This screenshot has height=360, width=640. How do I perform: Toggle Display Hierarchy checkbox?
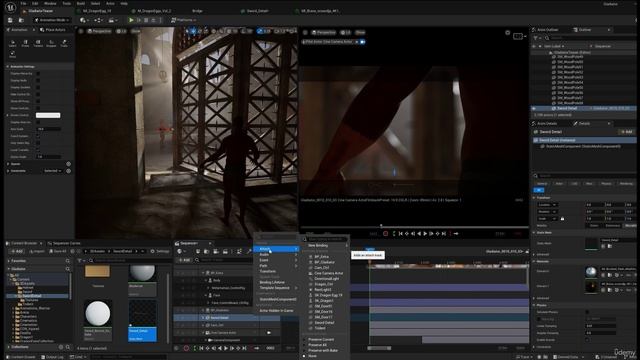coord(38,73)
